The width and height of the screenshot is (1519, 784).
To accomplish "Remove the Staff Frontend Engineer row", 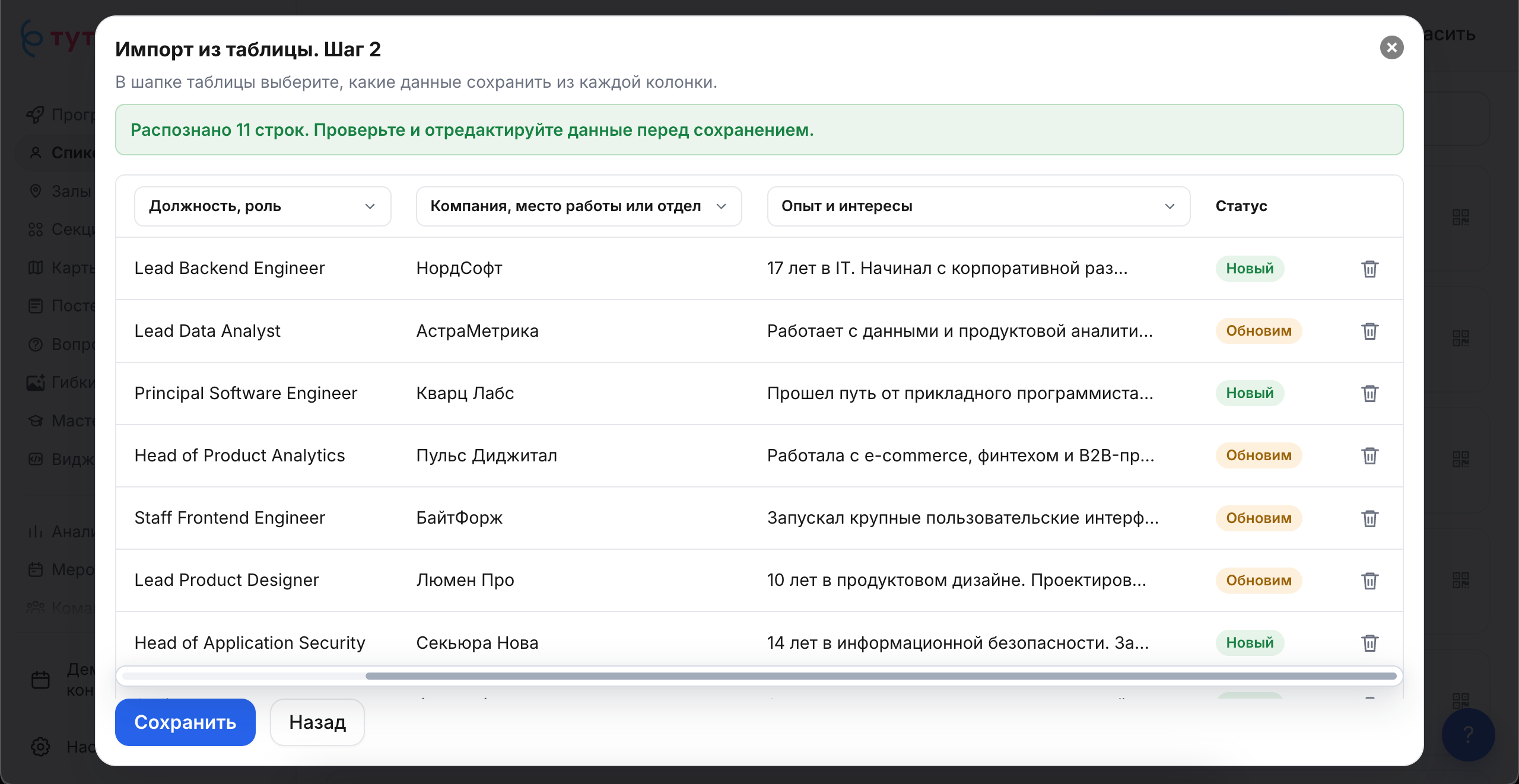I will coord(1369,518).
